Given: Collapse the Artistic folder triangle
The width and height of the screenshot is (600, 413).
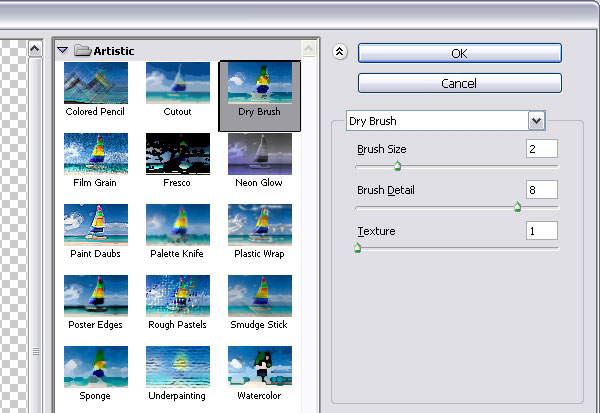Looking at the screenshot, I should pos(63,50).
